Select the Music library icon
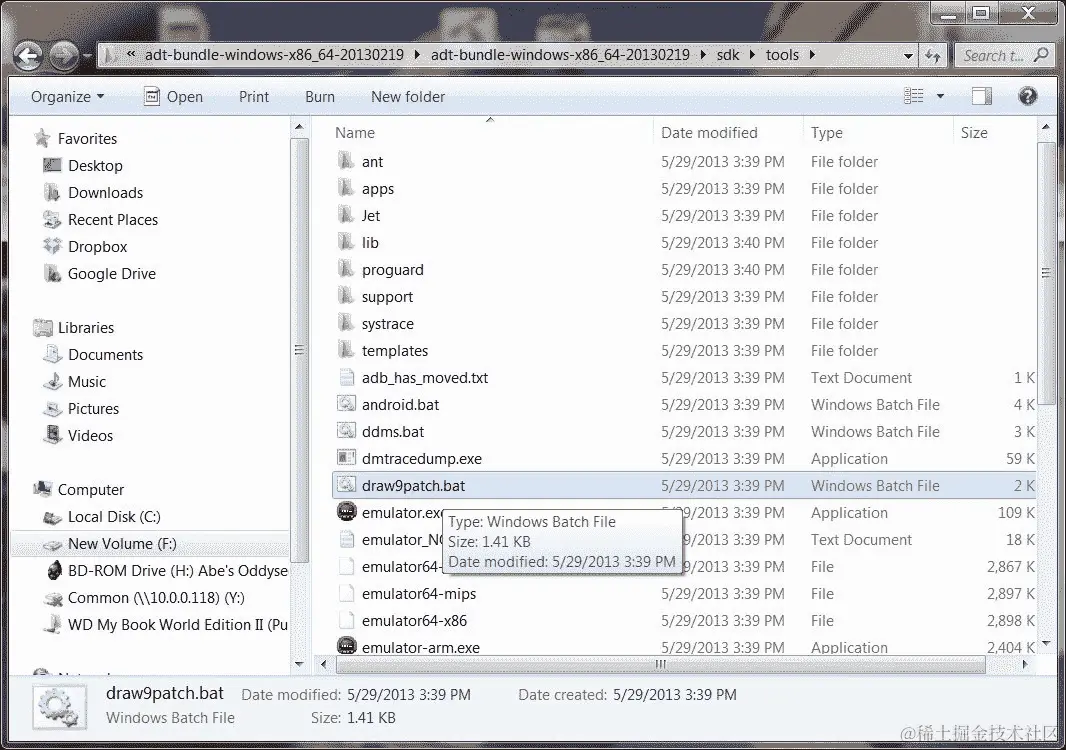 pyautogui.click(x=52, y=381)
